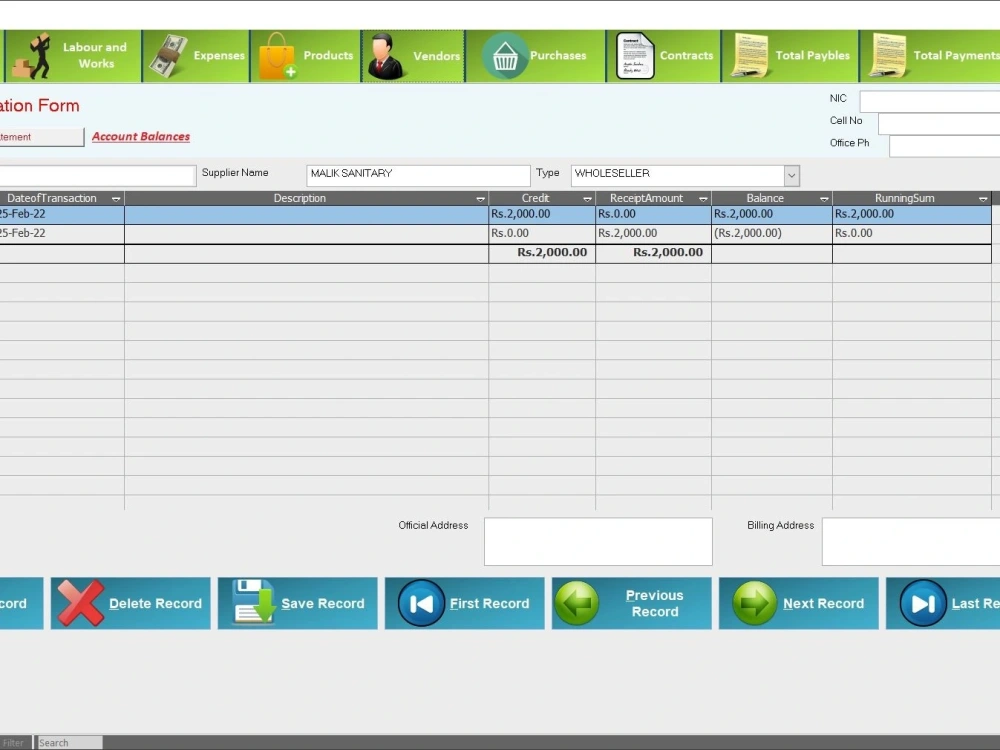Select Credit cell Rs.0.00 in second row
This screenshot has height=750, width=1000.
[x=542, y=233]
